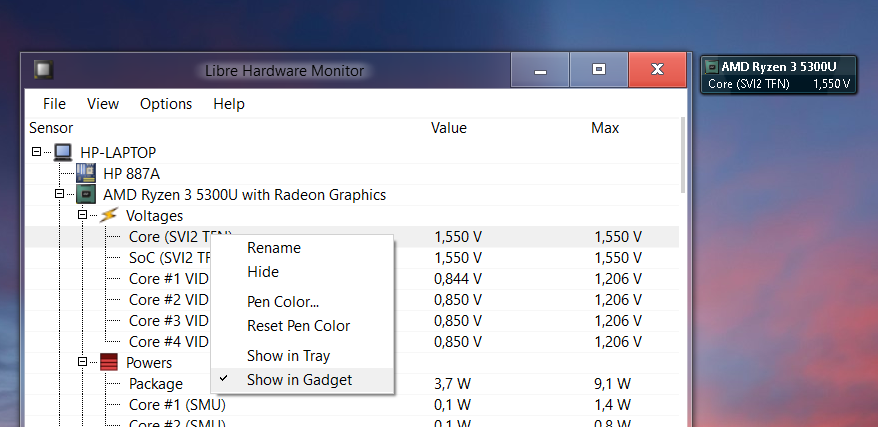Open the File menu
The height and width of the screenshot is (427, 878).
coord(54,104)
